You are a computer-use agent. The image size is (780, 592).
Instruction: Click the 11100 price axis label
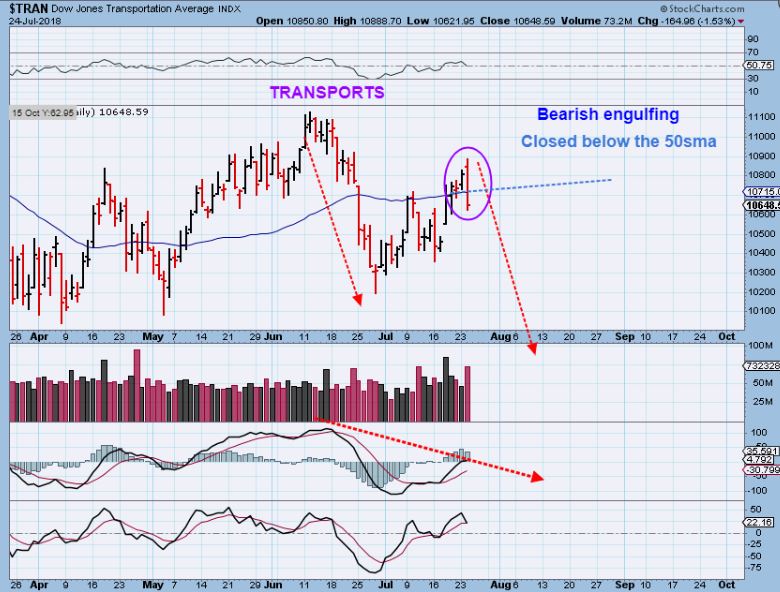coord(761,116)
